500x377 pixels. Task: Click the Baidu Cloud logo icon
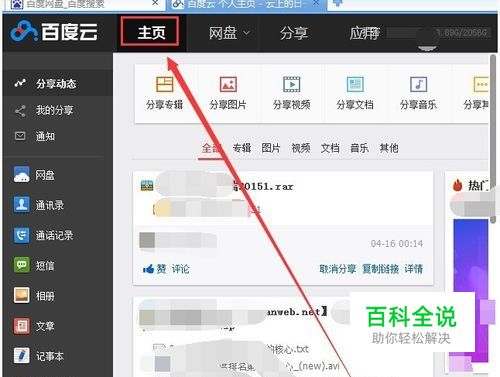point(23,32)
